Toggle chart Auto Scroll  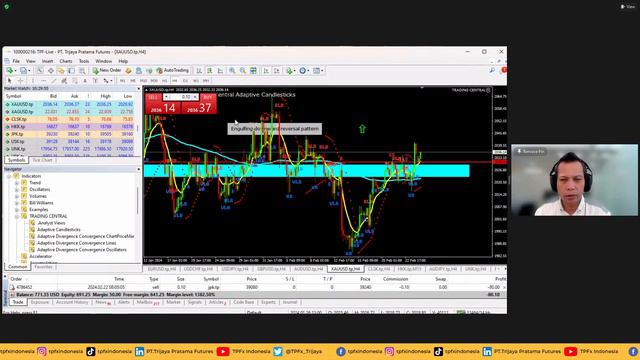click(267, 71)
